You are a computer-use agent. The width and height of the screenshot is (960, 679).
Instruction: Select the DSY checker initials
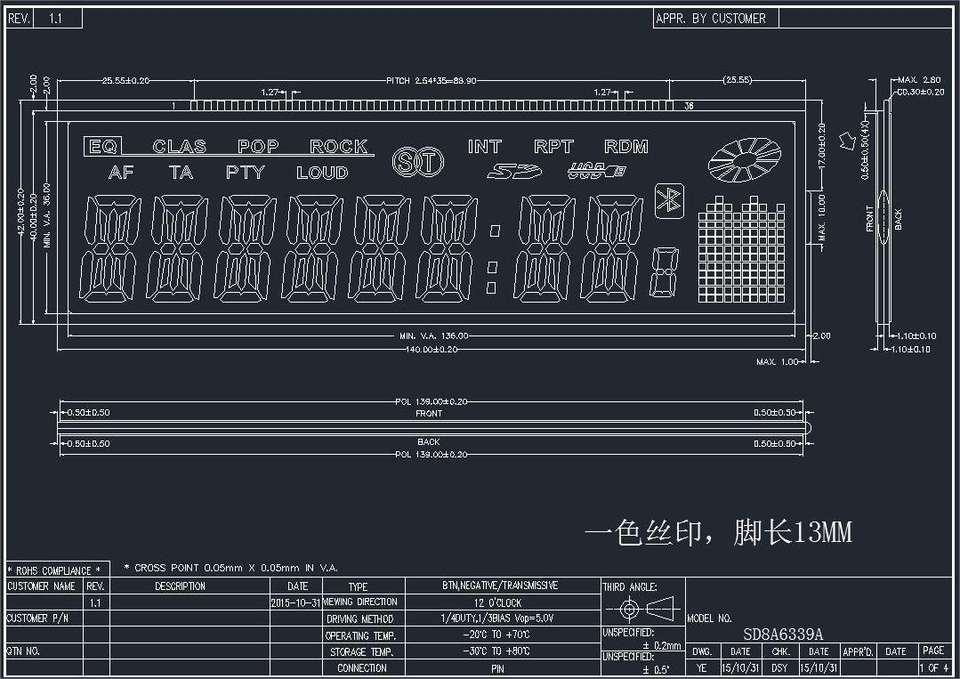(779, 668)
